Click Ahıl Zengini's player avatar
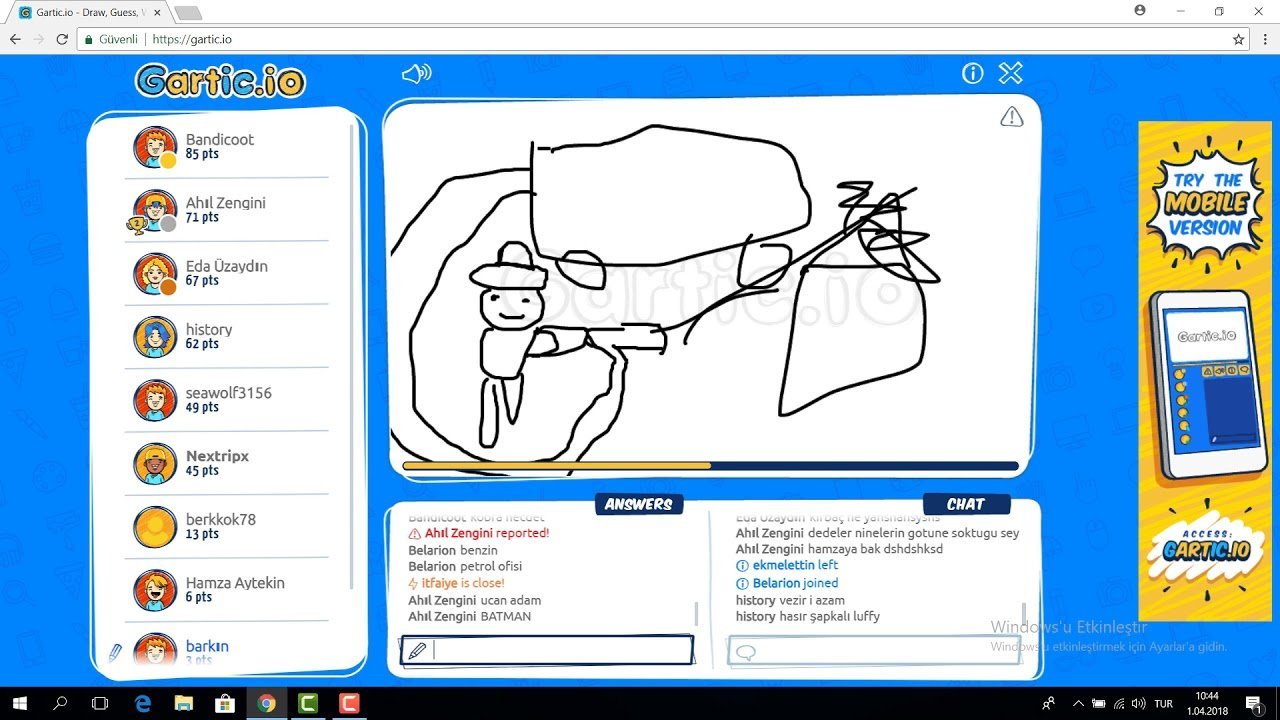1280x720 pixels. [155, 211]
